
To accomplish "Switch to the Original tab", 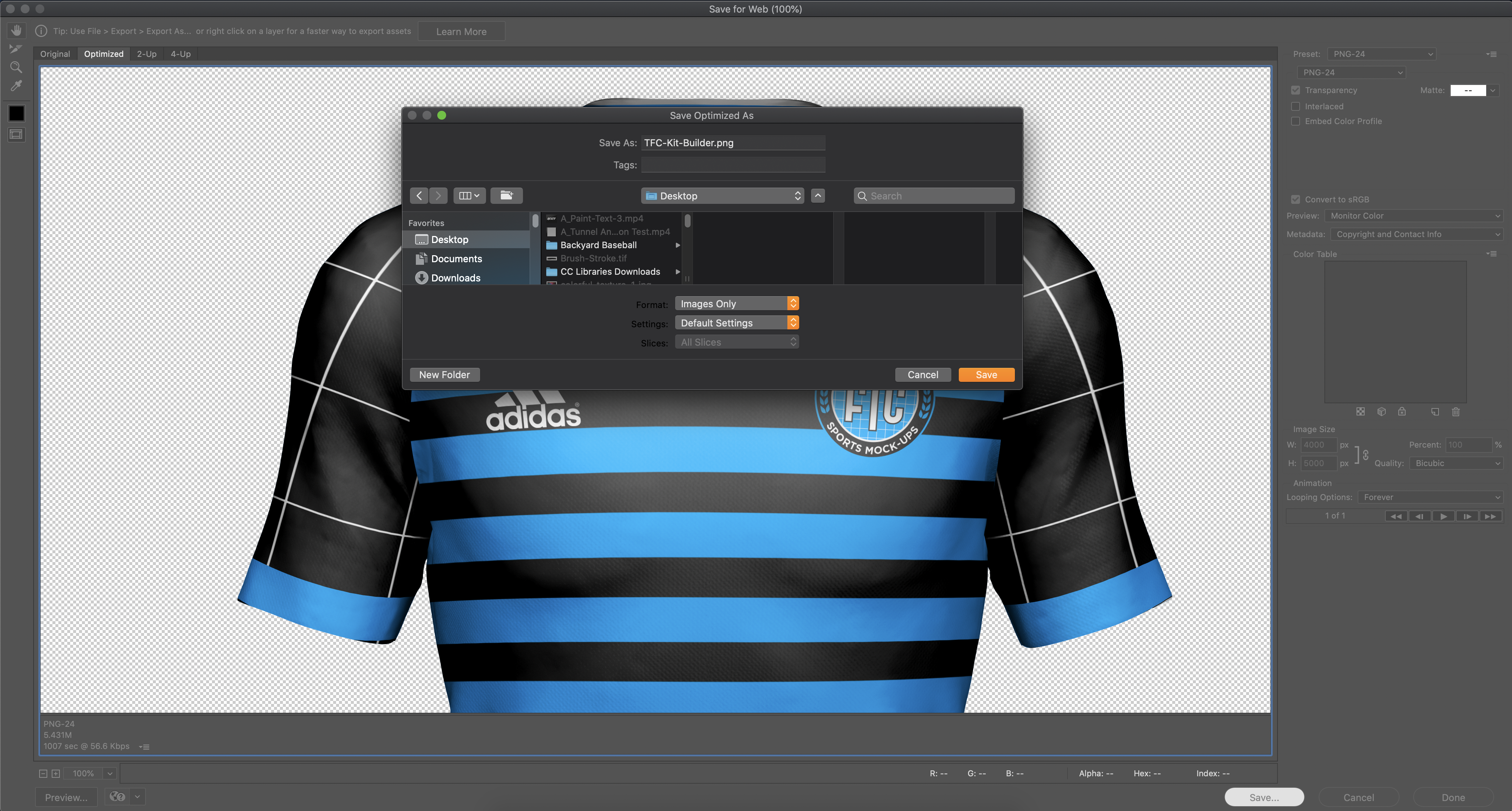I will (55, 54).
